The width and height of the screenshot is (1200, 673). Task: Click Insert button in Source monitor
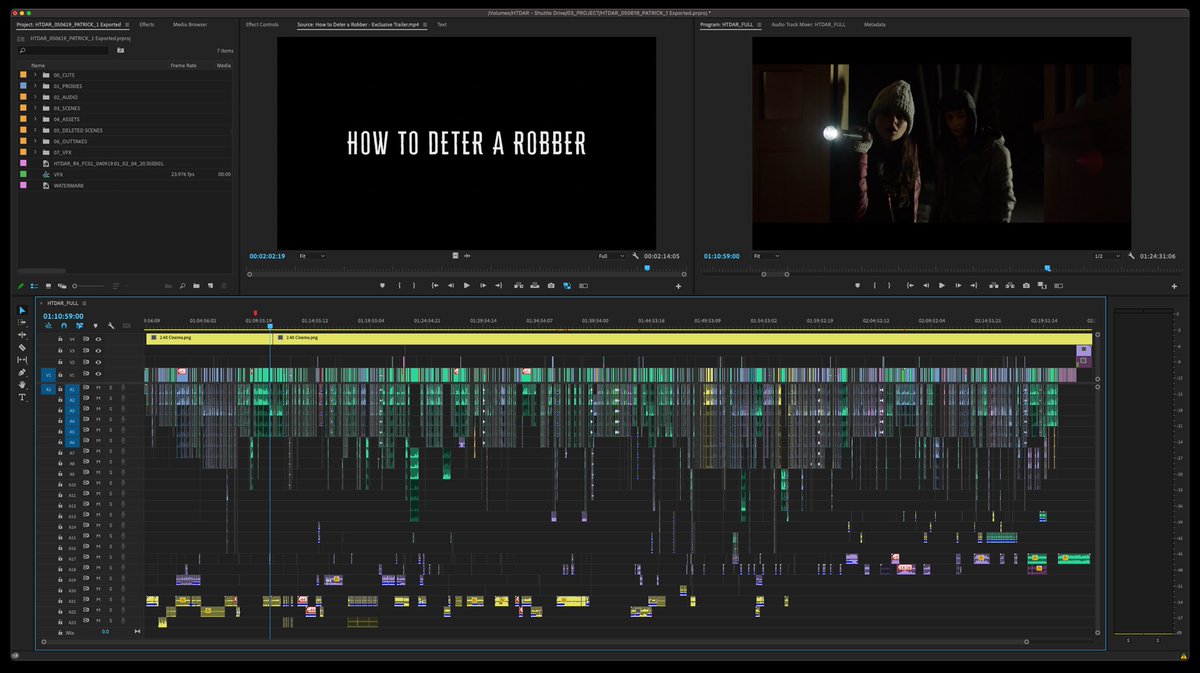(519, 285)
